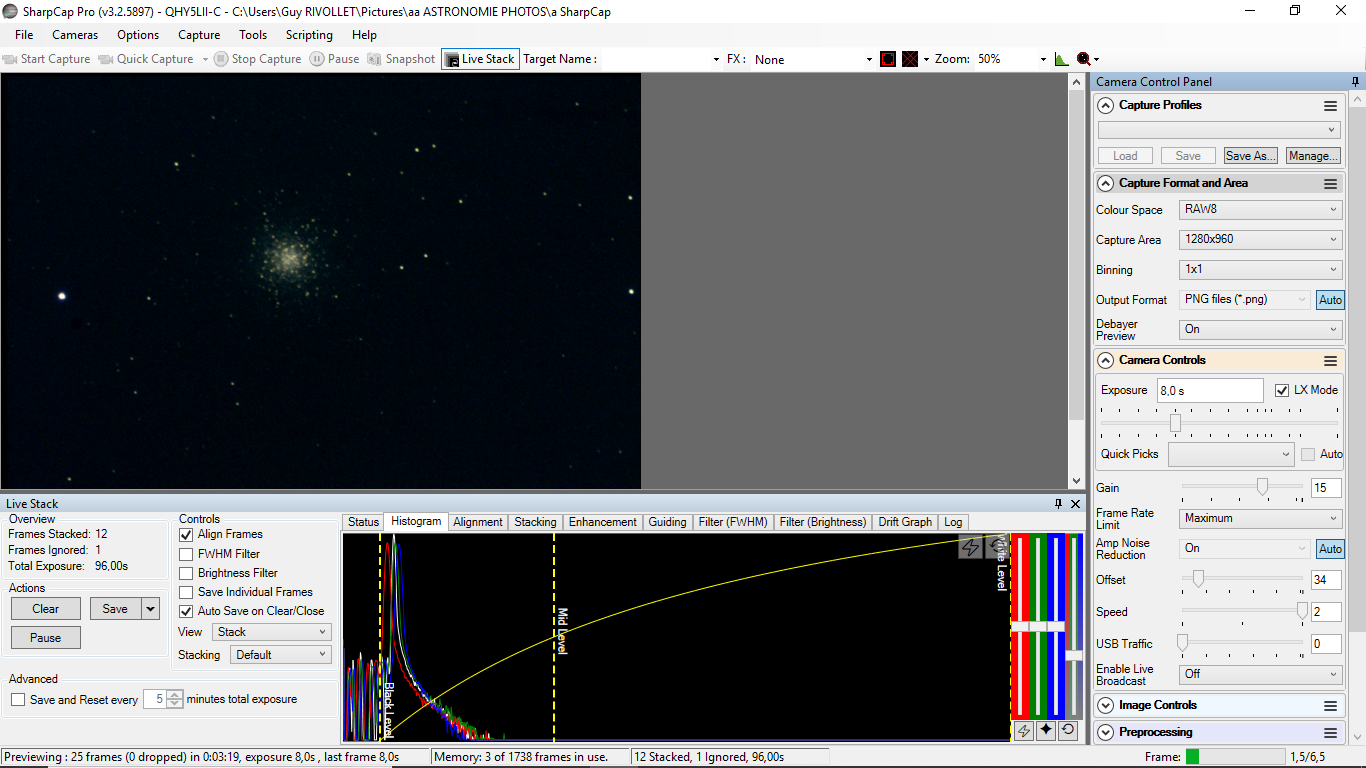Click the Save As... profile button
The width and height of the screenshot is (1366, 768).
pos(1251,156)
